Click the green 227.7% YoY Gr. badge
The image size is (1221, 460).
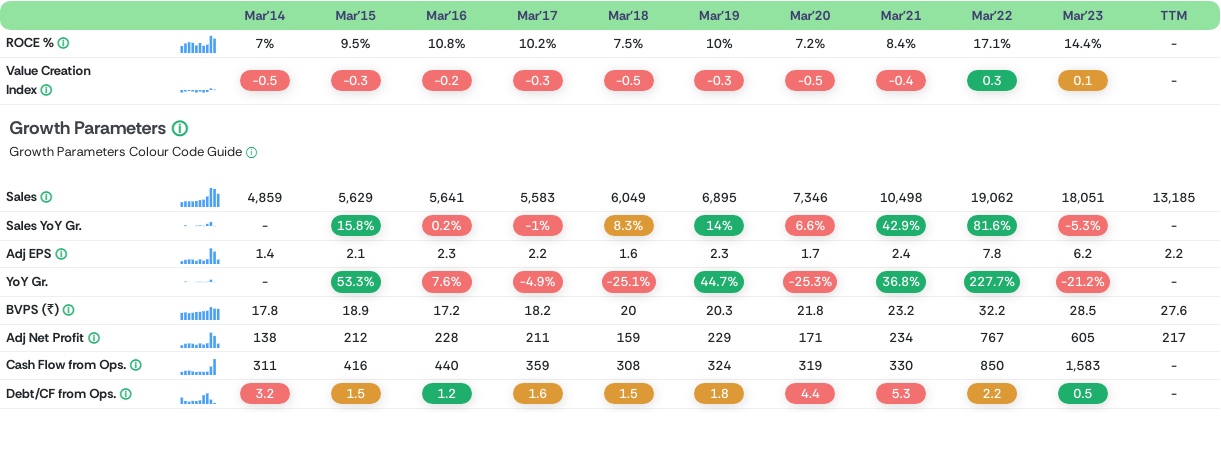click(992, 282)
